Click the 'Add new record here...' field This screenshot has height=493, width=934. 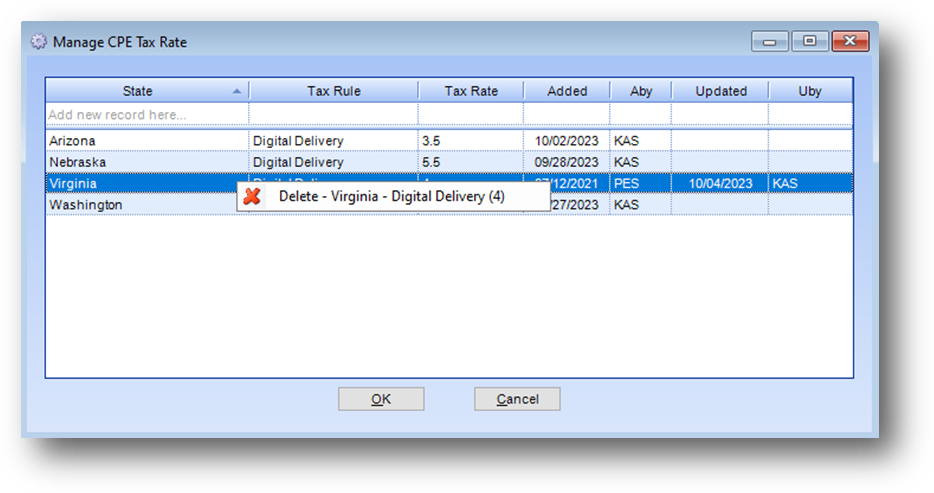147,114
